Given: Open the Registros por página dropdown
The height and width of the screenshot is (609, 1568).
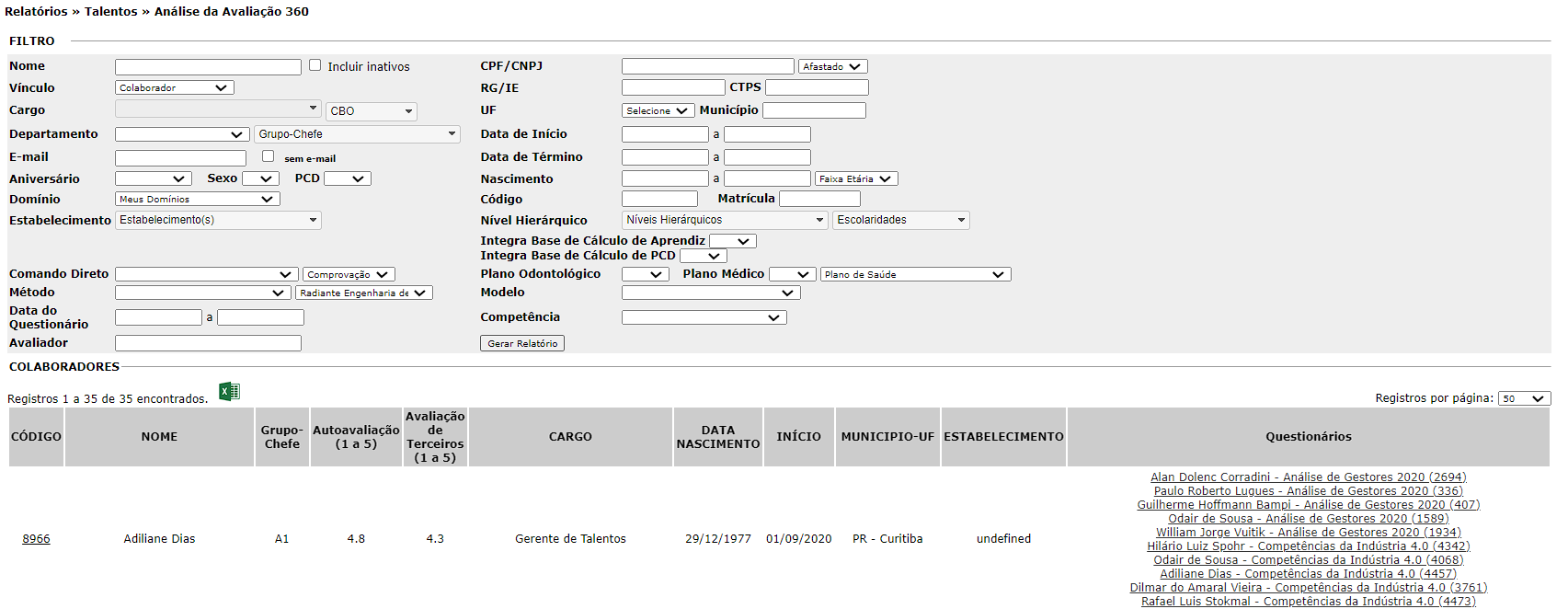Looking at the screenshot, I should pyautogui.click(x=1523, y=398).
